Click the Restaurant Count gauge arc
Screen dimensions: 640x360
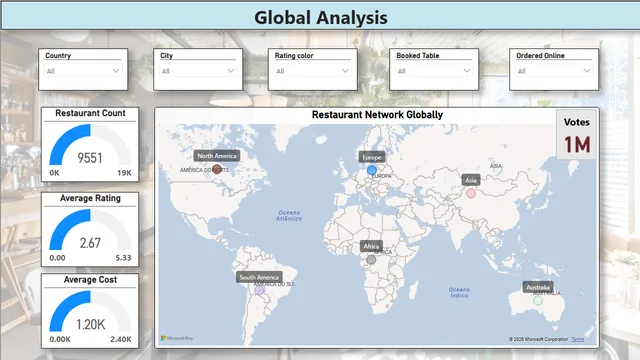[90, 145]
